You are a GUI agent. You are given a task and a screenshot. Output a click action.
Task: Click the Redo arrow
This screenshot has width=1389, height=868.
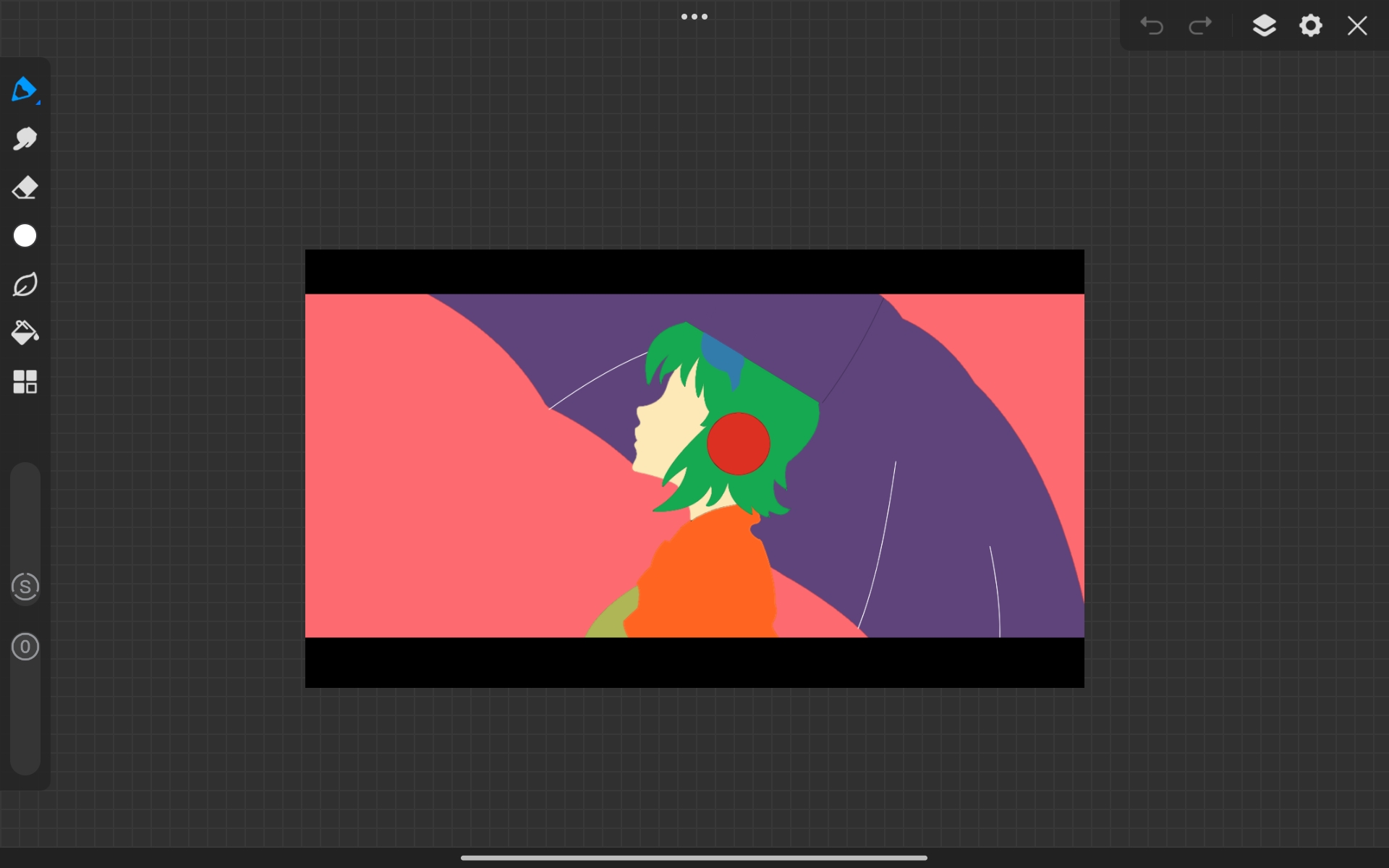click(1200, 26)
